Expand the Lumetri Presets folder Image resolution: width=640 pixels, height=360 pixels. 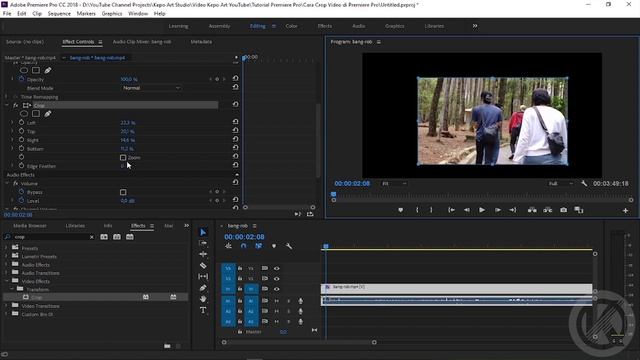pyautogui.click(x=6, y=256)
